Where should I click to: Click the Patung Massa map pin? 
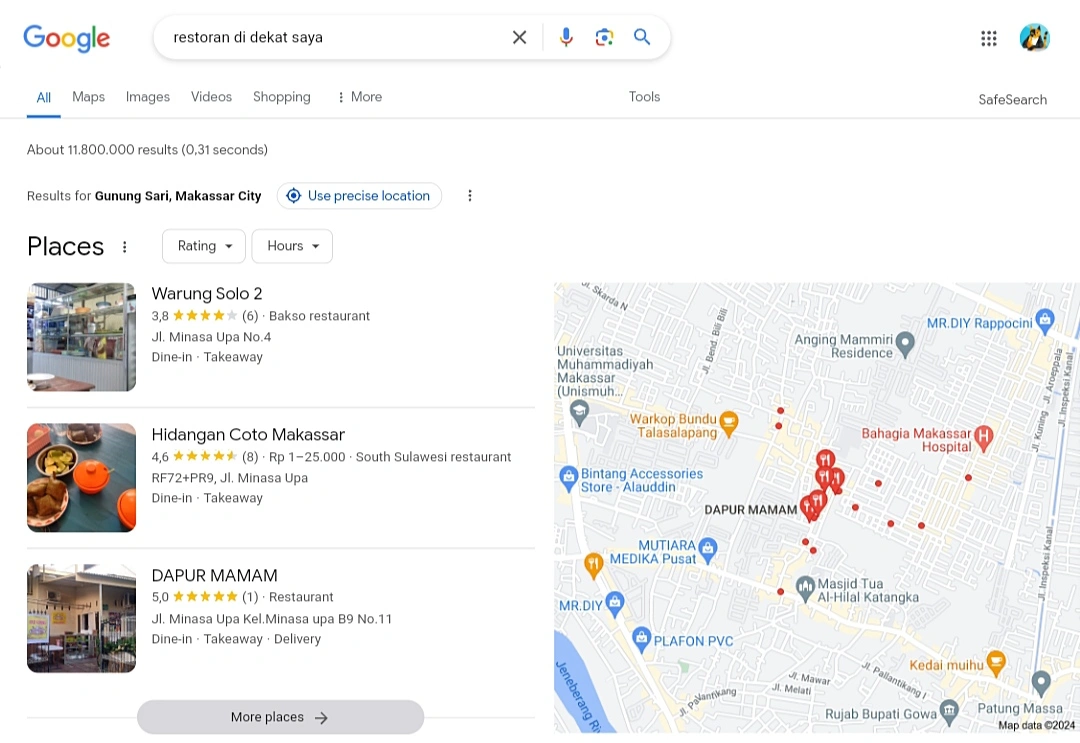[1041, 682]
